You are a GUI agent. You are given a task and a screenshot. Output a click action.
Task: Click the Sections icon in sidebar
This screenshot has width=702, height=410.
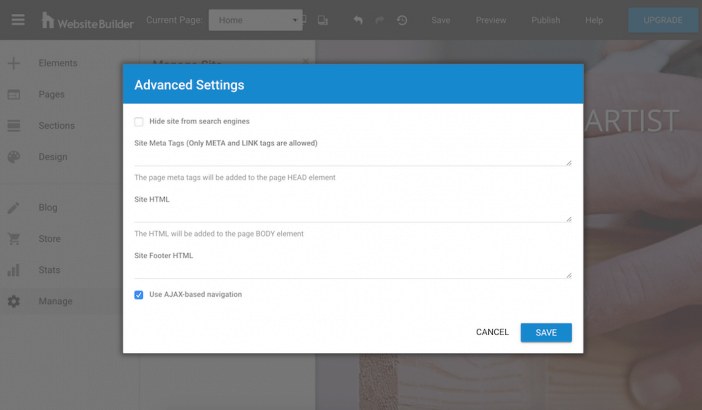click(14, 126)
